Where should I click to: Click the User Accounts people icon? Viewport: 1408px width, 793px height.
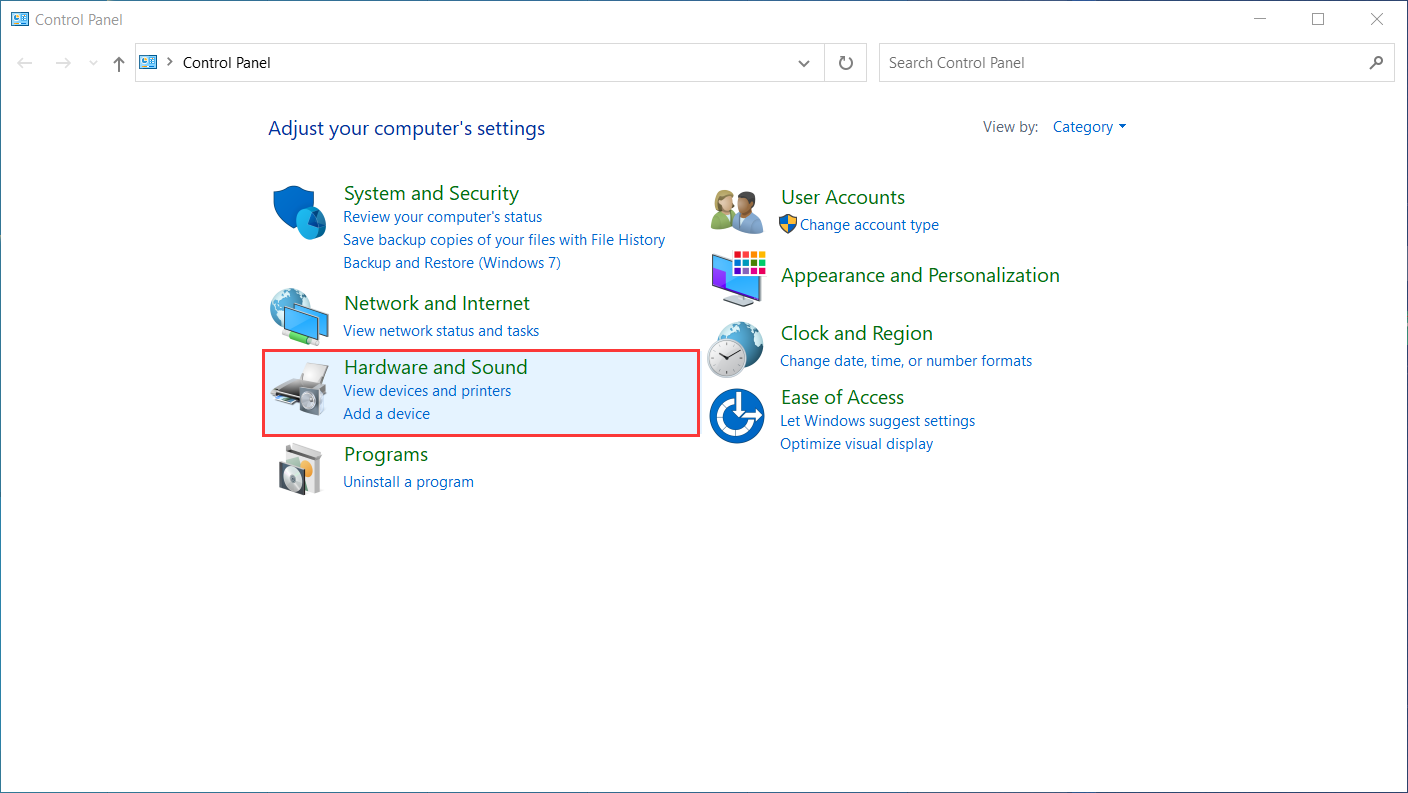[737, 211]
